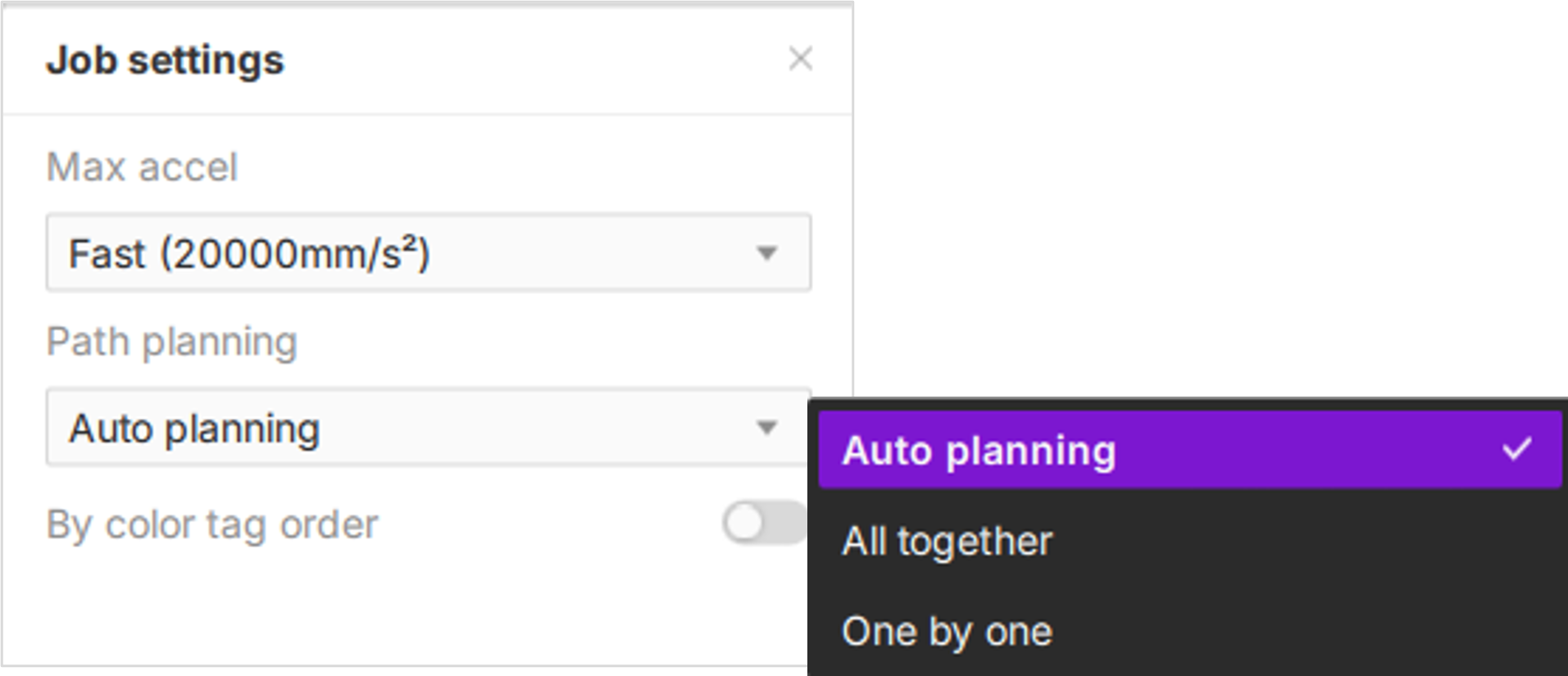The image size is (1568, 676).
Task: Close the Job settings panel
Action: point(800,59)
